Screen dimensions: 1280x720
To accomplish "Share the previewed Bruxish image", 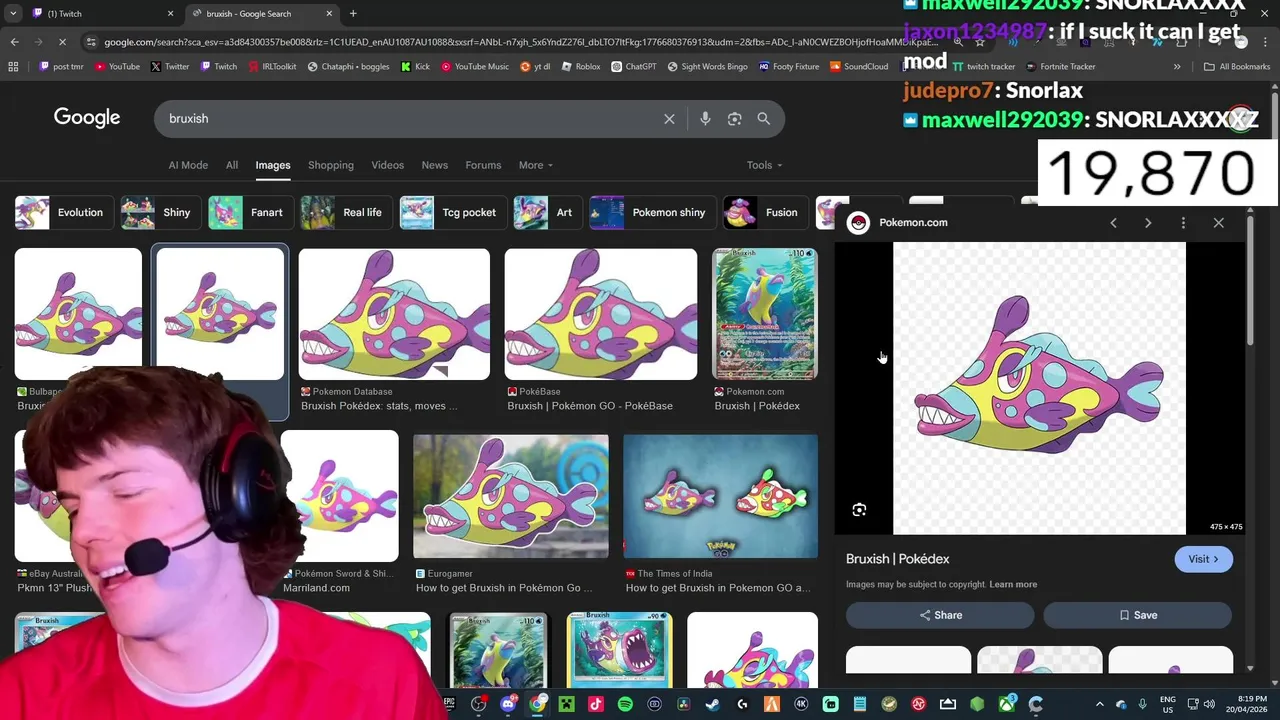I will pos(940,615).
